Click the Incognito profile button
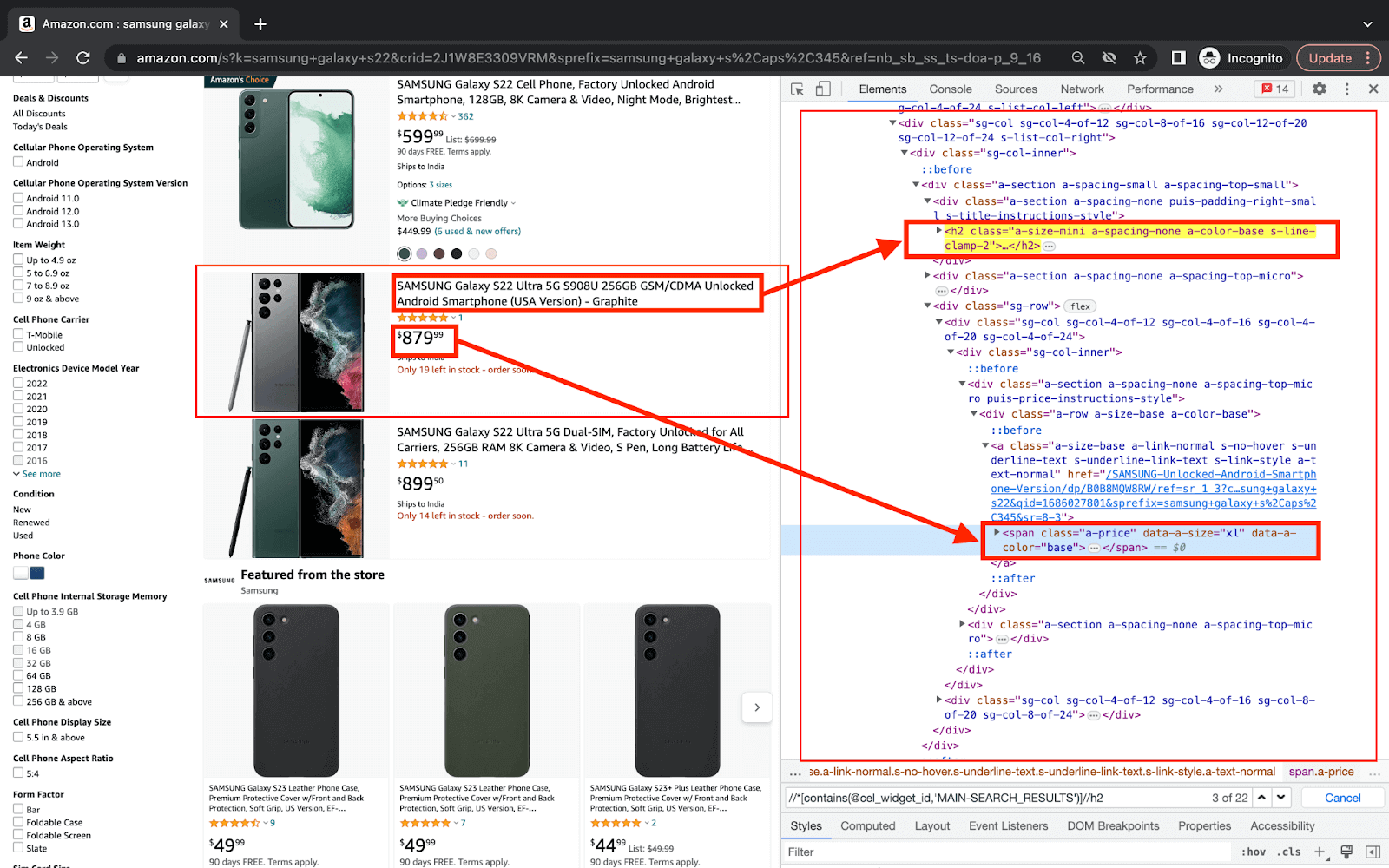This screenshot has height=868, width=1389. coord(1241,58)
